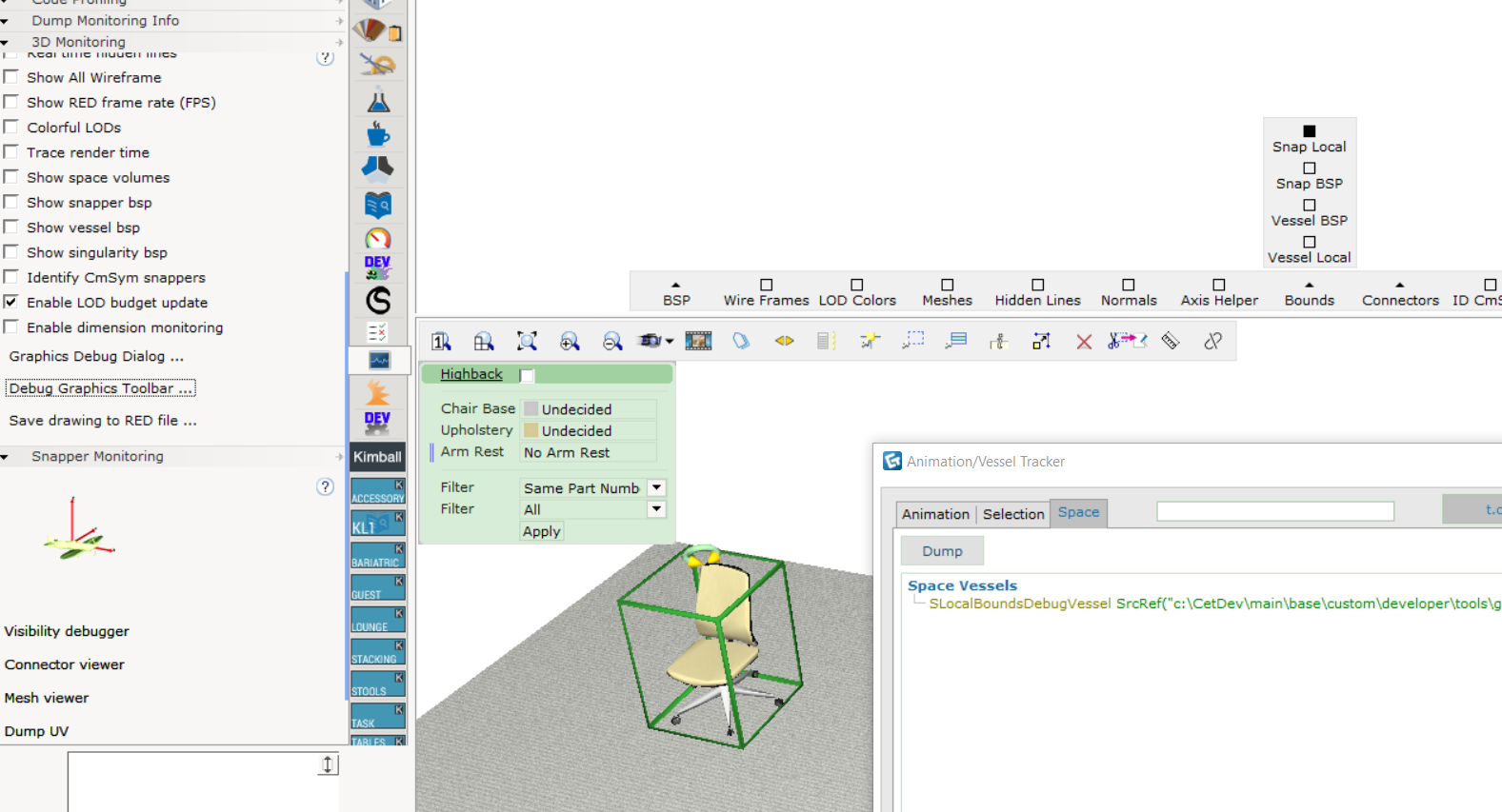Image resolution: width=1502 pixels, height=812 pixels.
Task: Click the Upholstery color swatch
Action: 531,430
